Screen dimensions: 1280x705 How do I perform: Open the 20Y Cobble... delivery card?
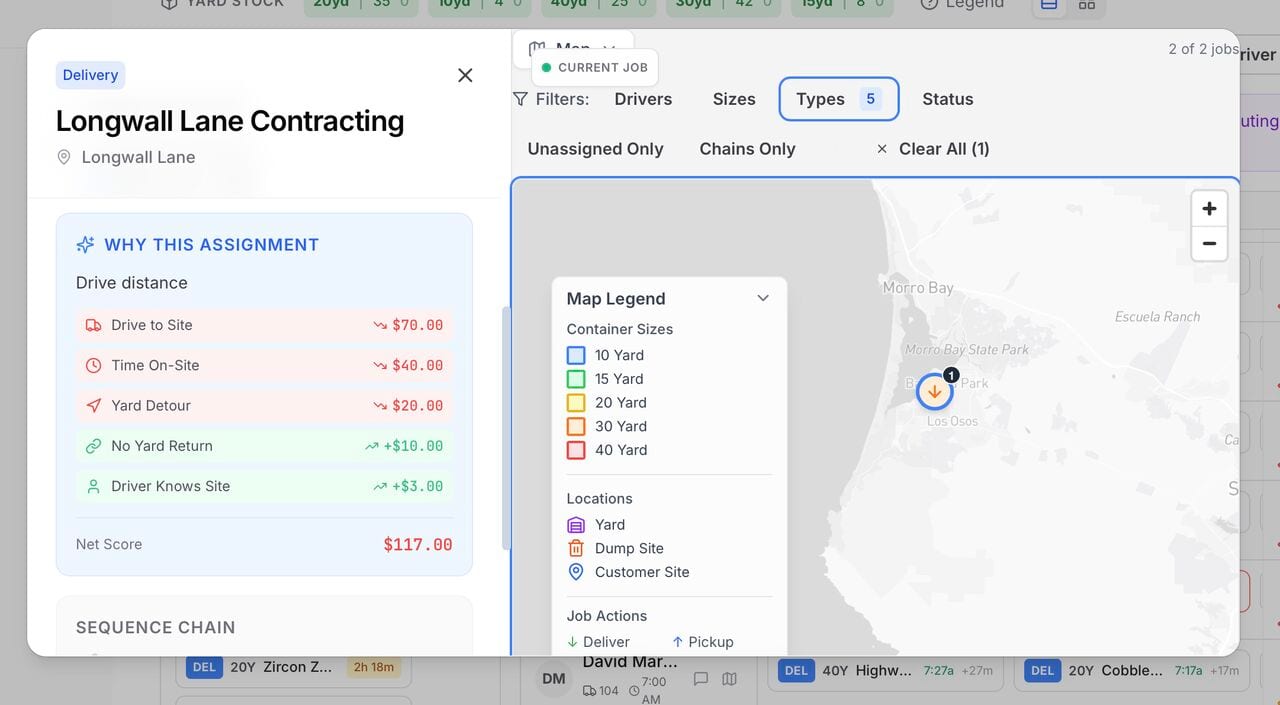point(1131,671)
